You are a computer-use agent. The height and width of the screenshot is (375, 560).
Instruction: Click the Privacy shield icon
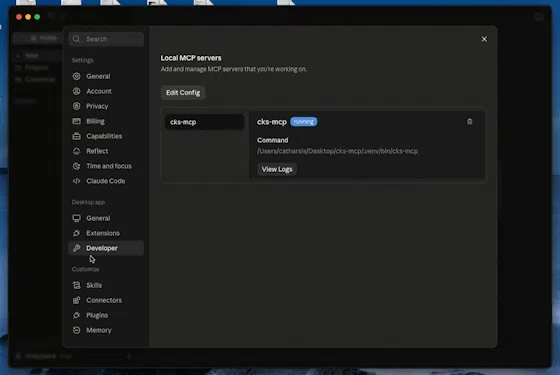coord(76,106)
